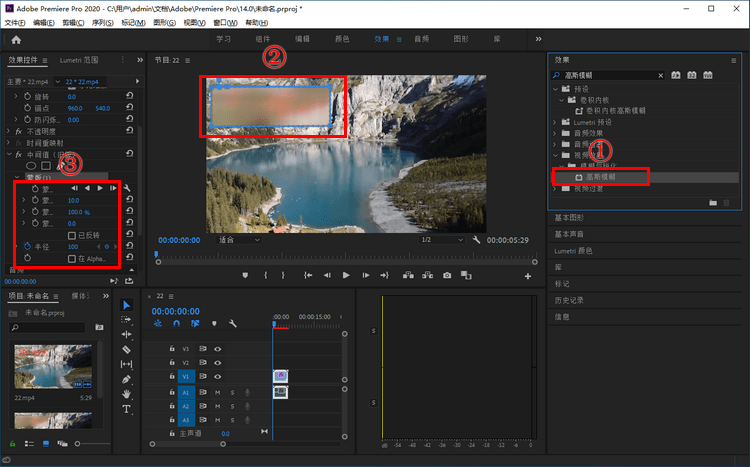Toggle timeline Snap magnet icon
The height and width of the screenshot is (467, 750).
pos(176,324)
